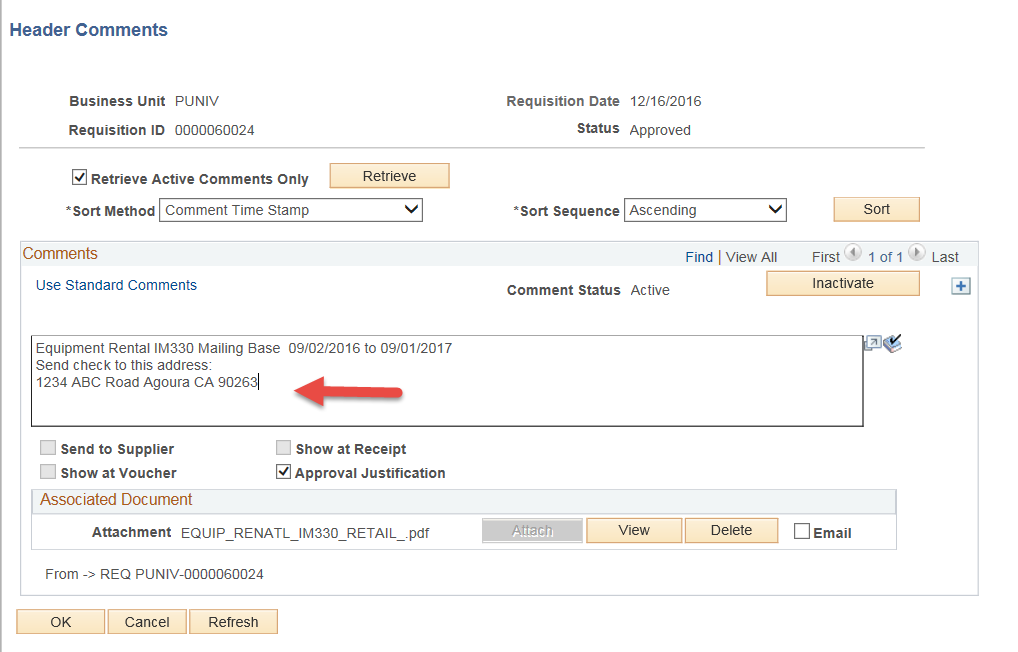The height and width of the screenshot is (652, 1018).
Task: Open the Sort Method dropdown
Action: 292,210
